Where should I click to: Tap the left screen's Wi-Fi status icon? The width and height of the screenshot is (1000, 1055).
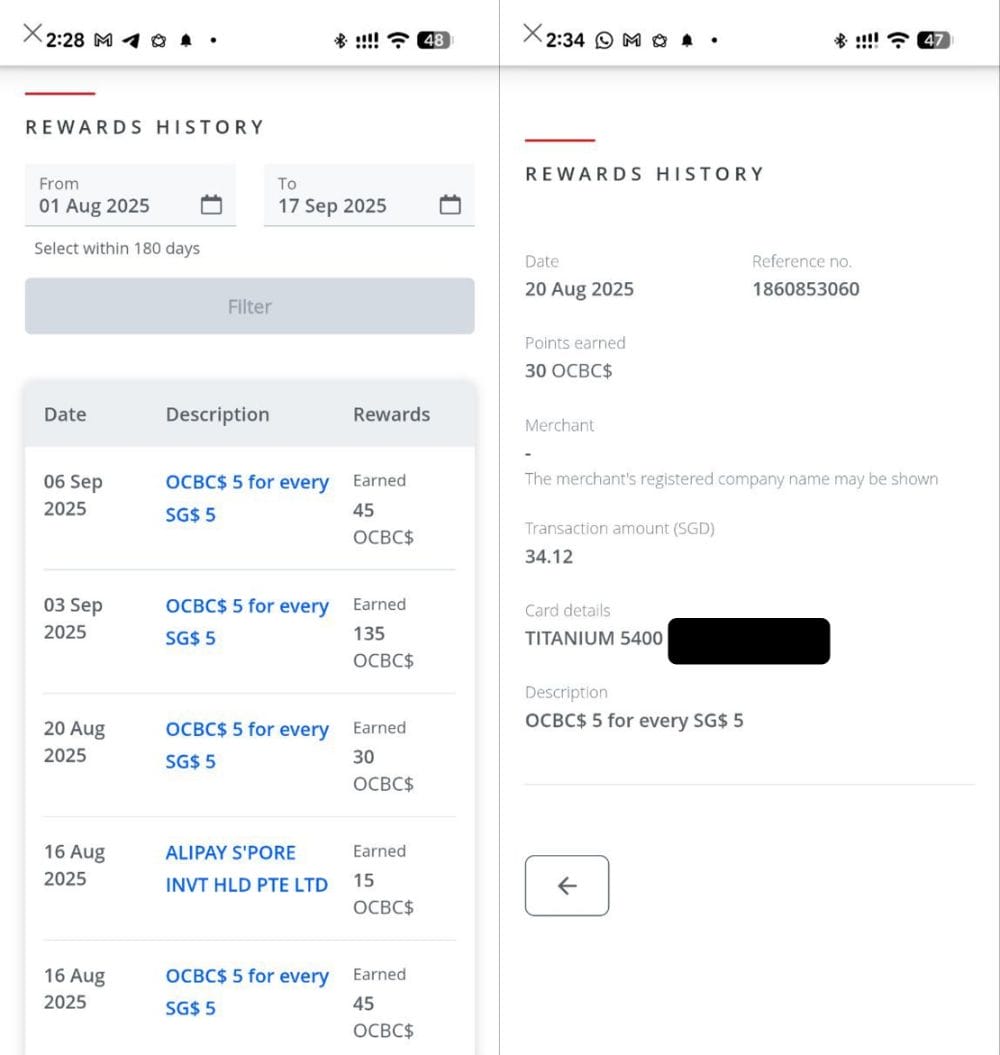click(398, 41)
